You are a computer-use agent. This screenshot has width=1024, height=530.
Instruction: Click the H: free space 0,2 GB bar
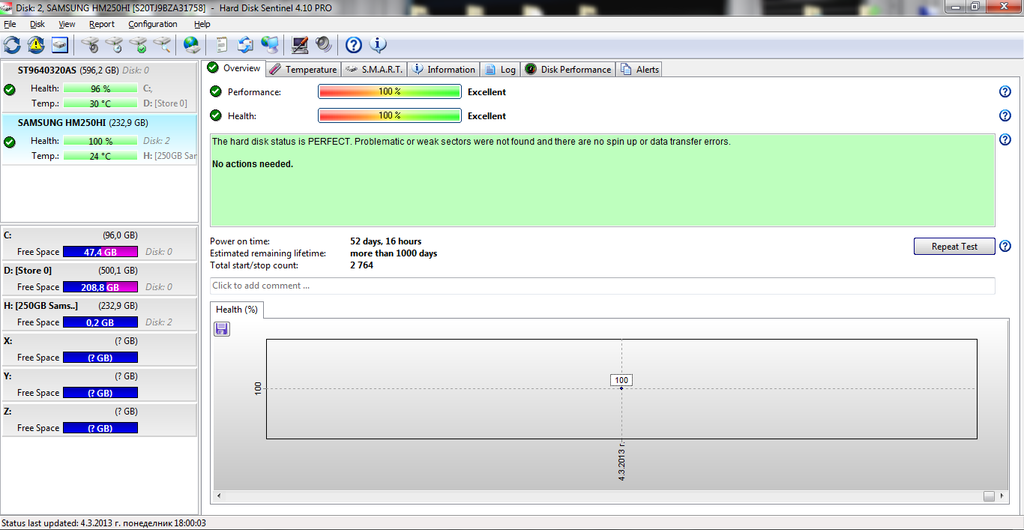click(101, 322)
